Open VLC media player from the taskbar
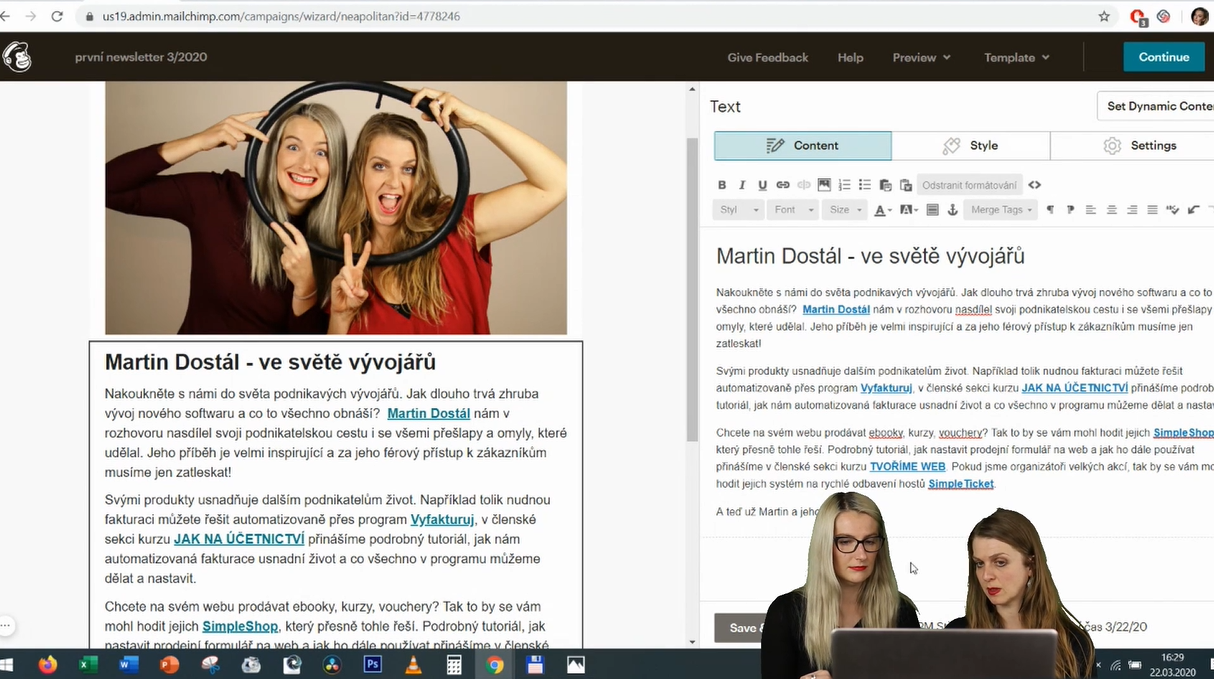1215x680 pixels. pos(413,664)
